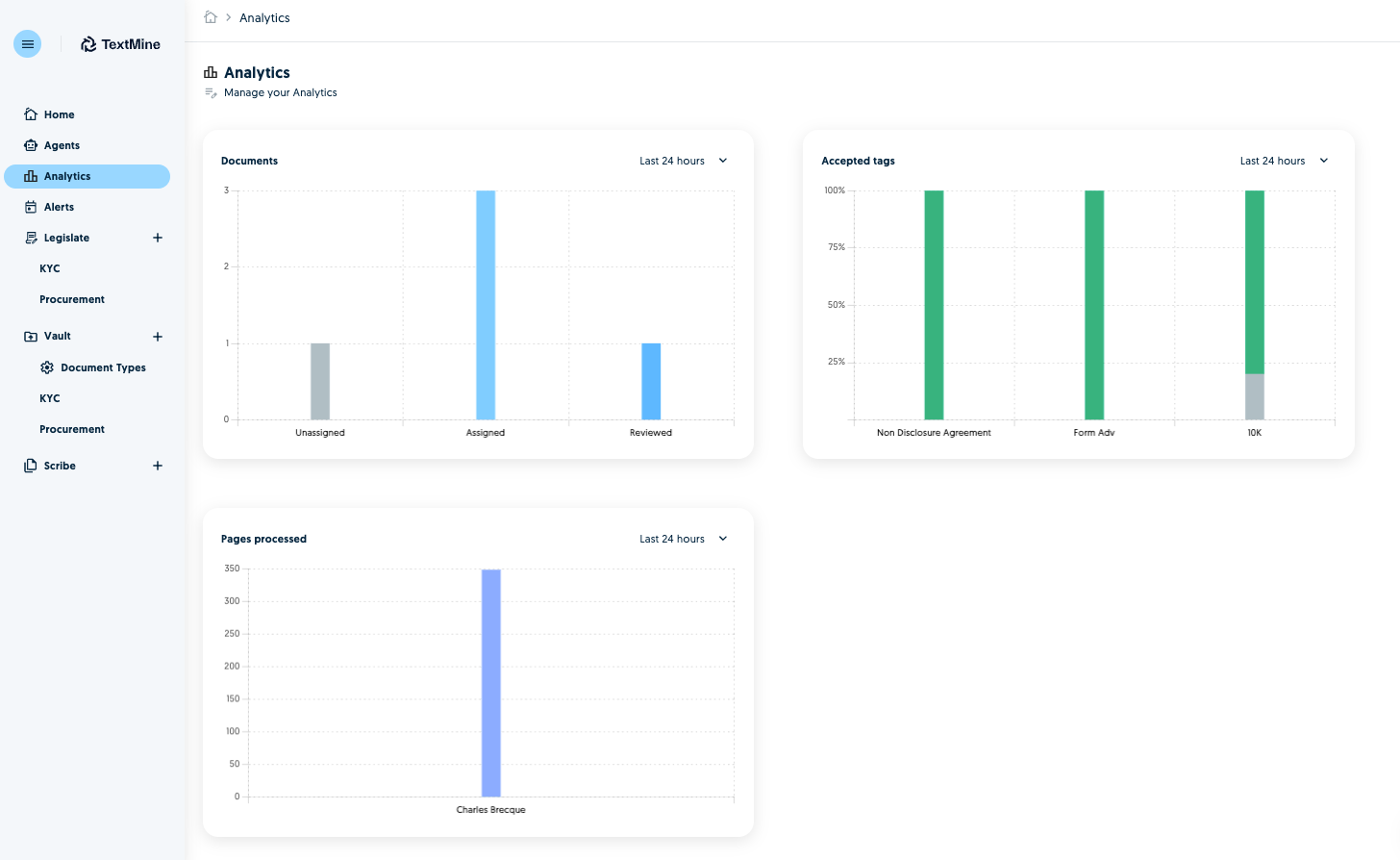
Task: Click the TextMine logo
Action: pyautogui.click(x=120, y=44)
